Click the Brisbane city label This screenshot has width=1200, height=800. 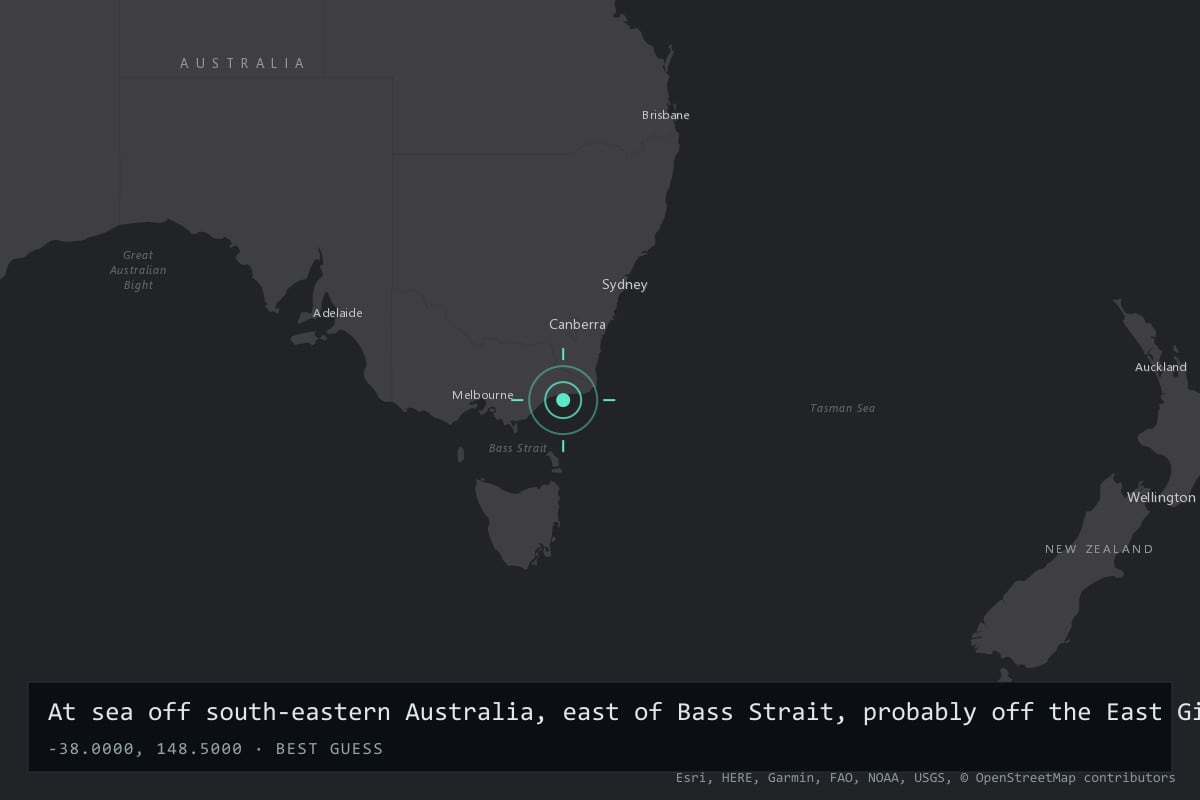666,115
